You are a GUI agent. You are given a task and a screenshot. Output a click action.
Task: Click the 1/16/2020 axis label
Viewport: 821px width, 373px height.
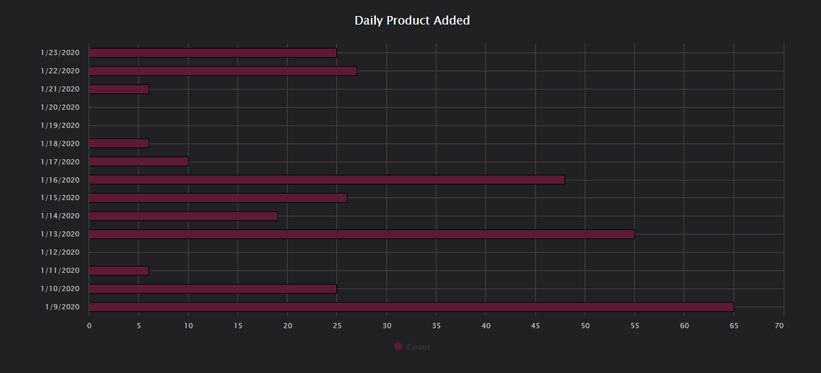(60, 180)
